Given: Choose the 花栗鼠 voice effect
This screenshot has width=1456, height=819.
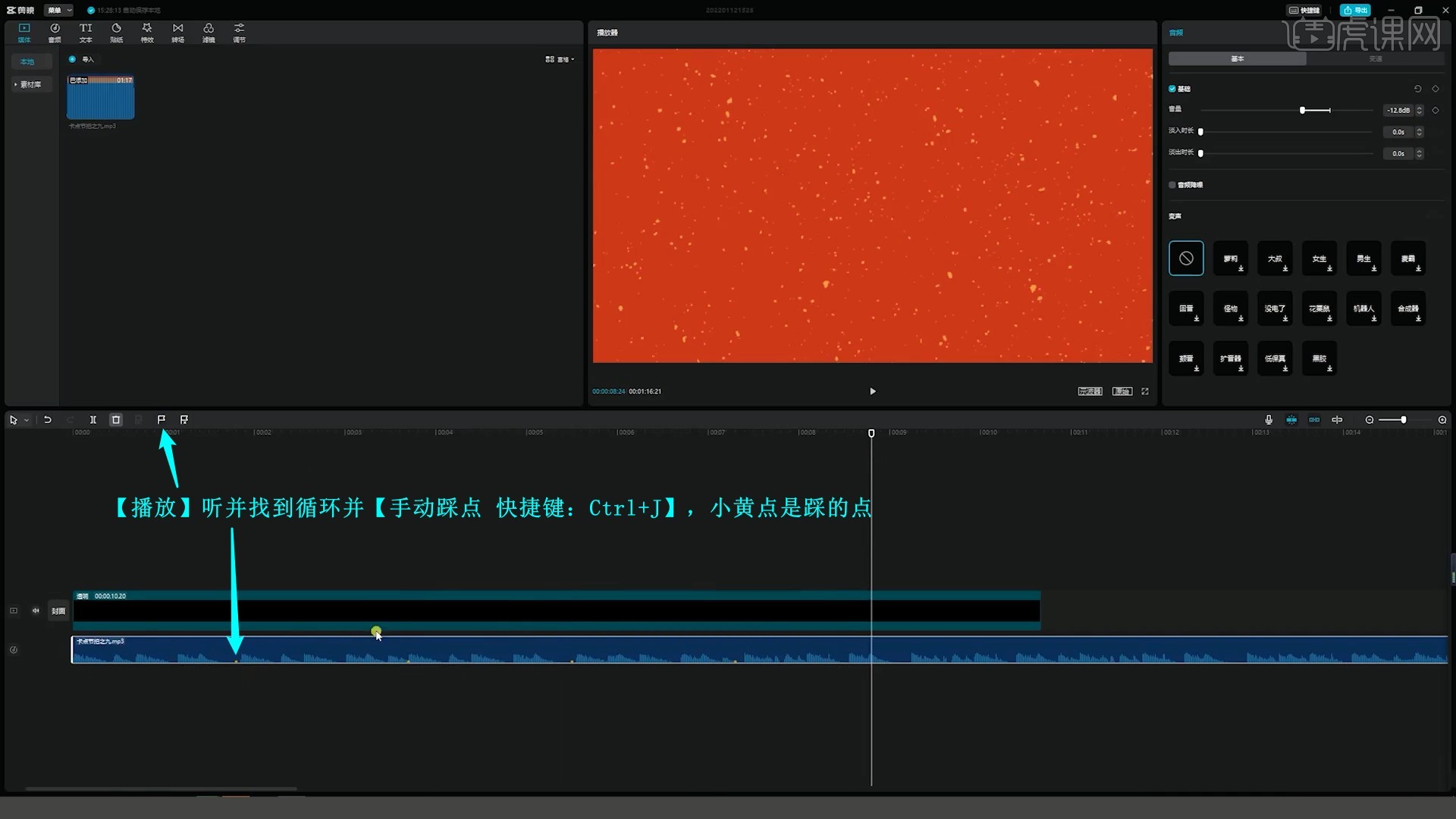Looking at the screenshot, I should (x=1319, y=309).
